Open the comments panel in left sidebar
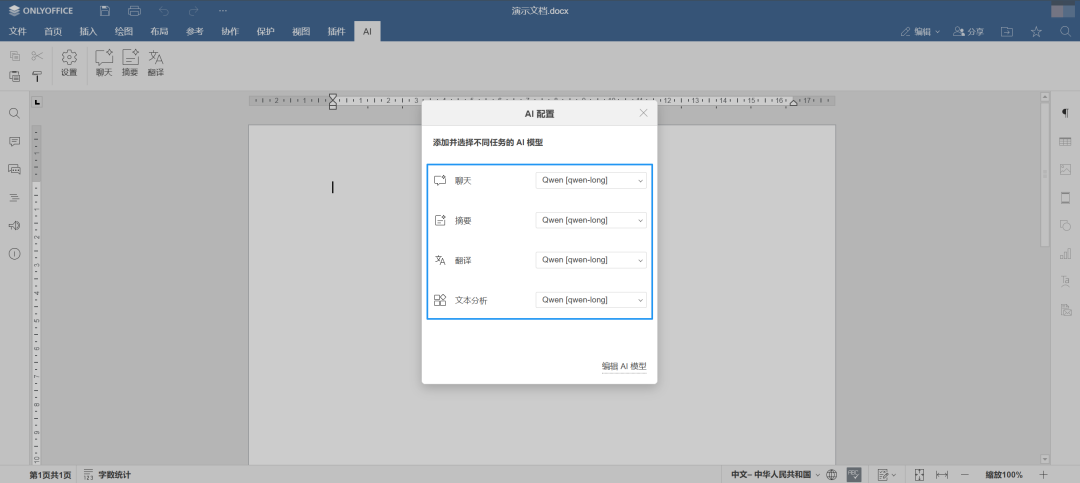The image size is (1080, 483). click(x=14, y=141)
